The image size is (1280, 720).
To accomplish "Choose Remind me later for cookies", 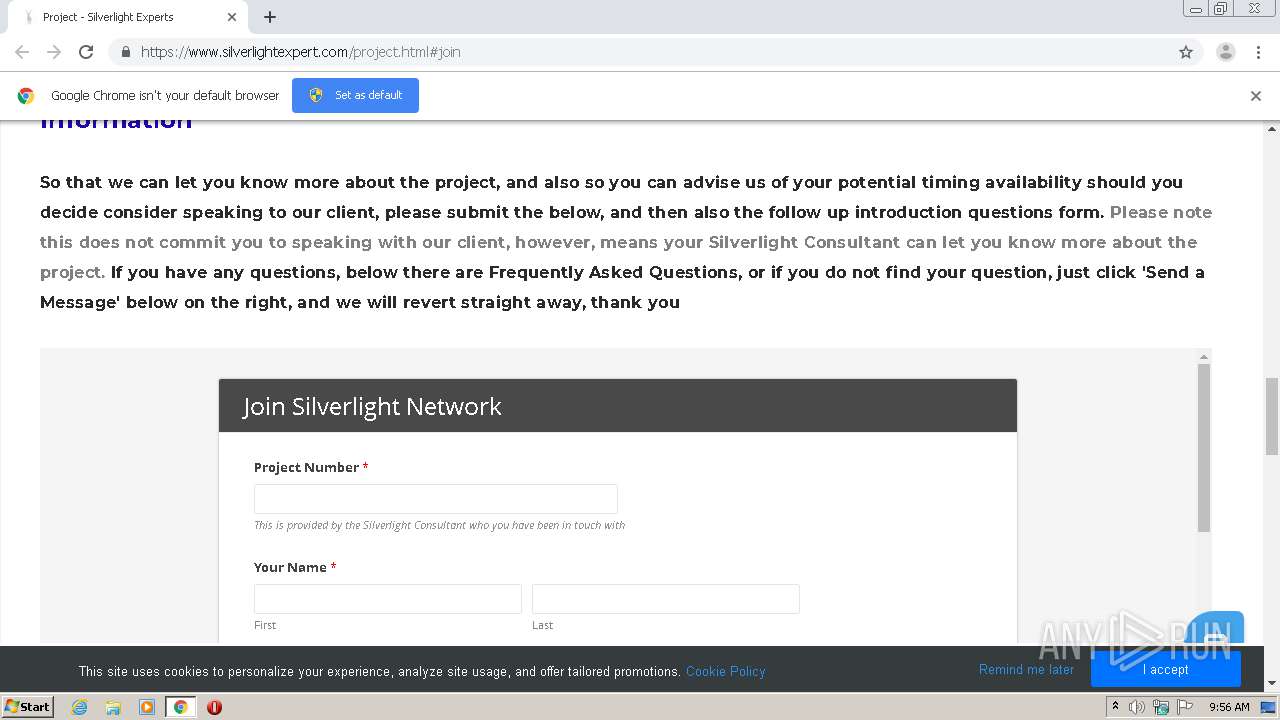I will (x=1026, y=669).
